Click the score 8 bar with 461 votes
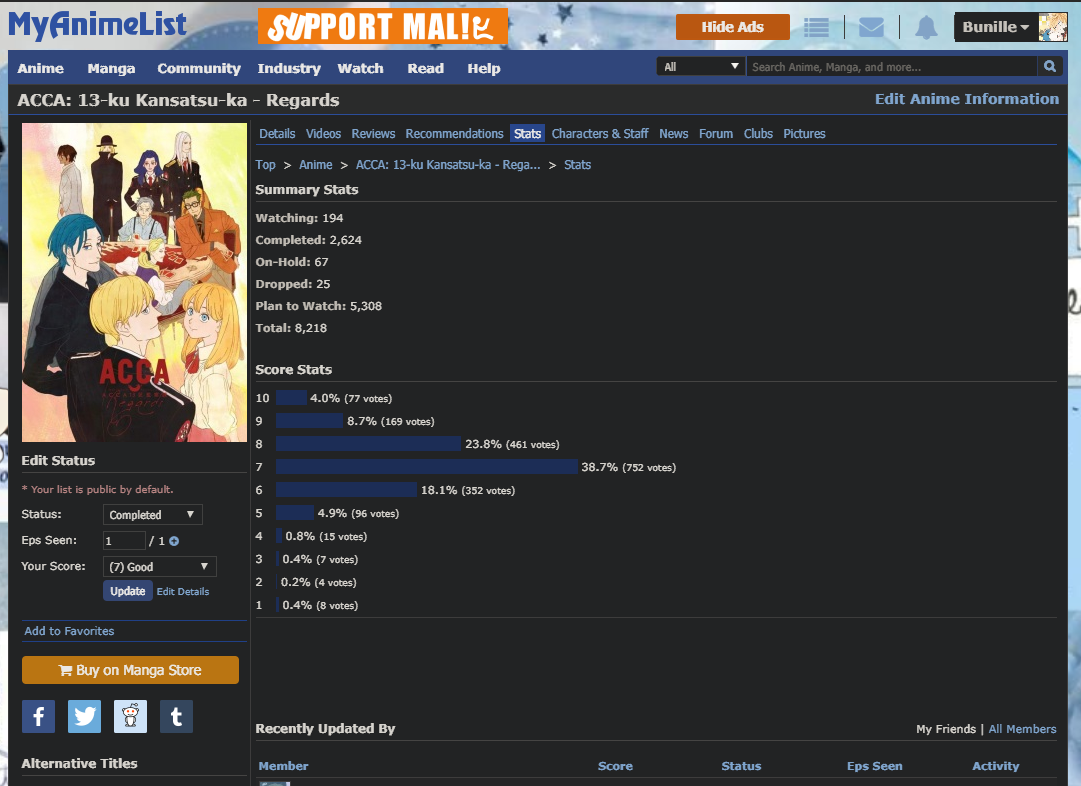1081x786 pixels. tap(368, 444)
